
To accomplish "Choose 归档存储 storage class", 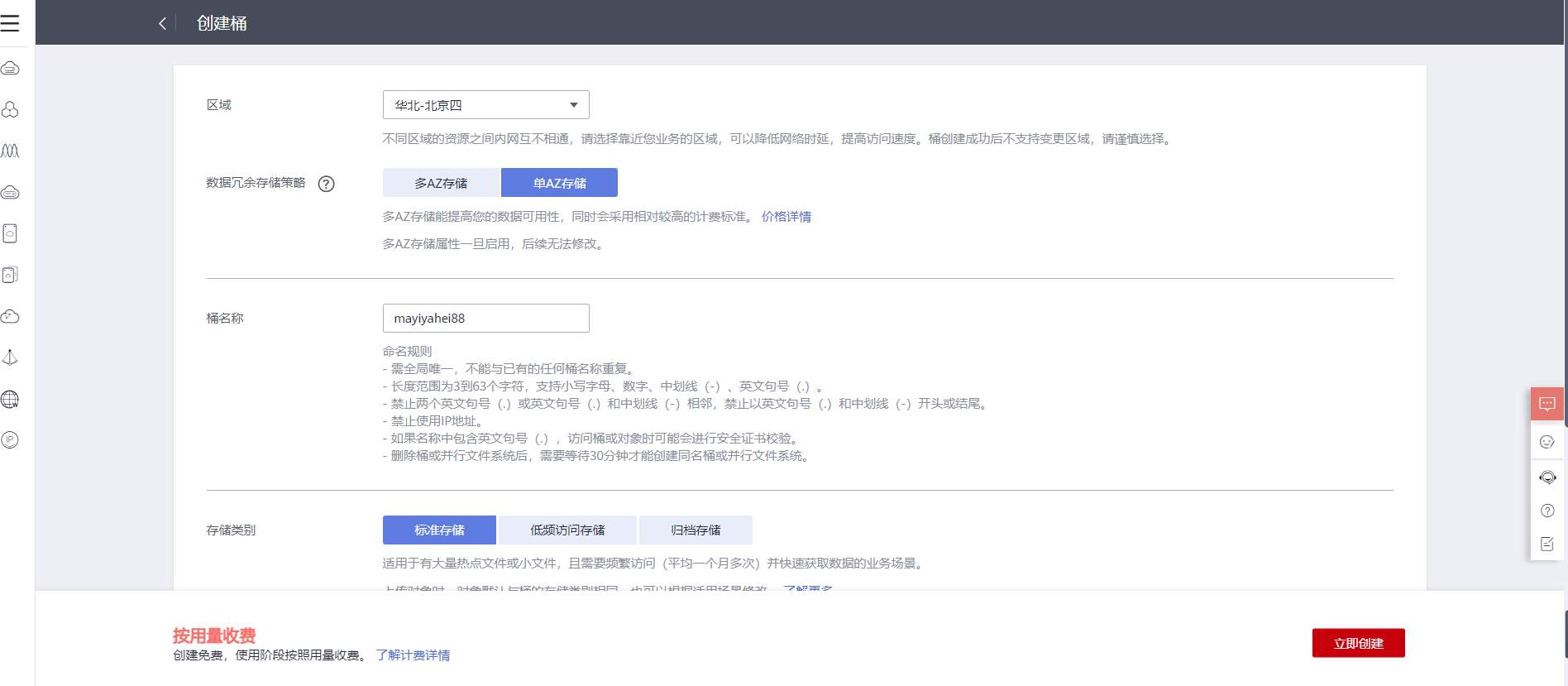I will click(696, 530).
